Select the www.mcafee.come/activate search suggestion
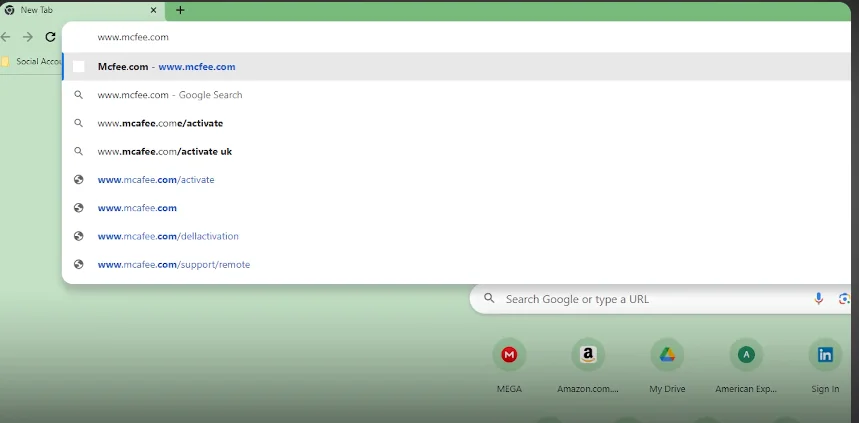This screenshot has width=859, height=423. click(456, 123)
